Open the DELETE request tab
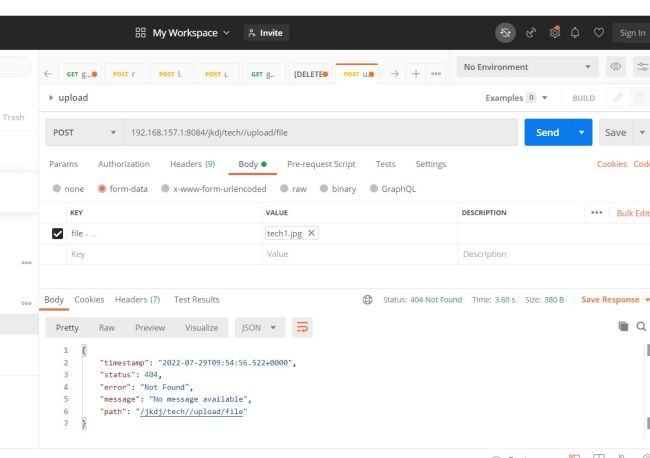The image size is (650, 458). [x=311, y=74]
